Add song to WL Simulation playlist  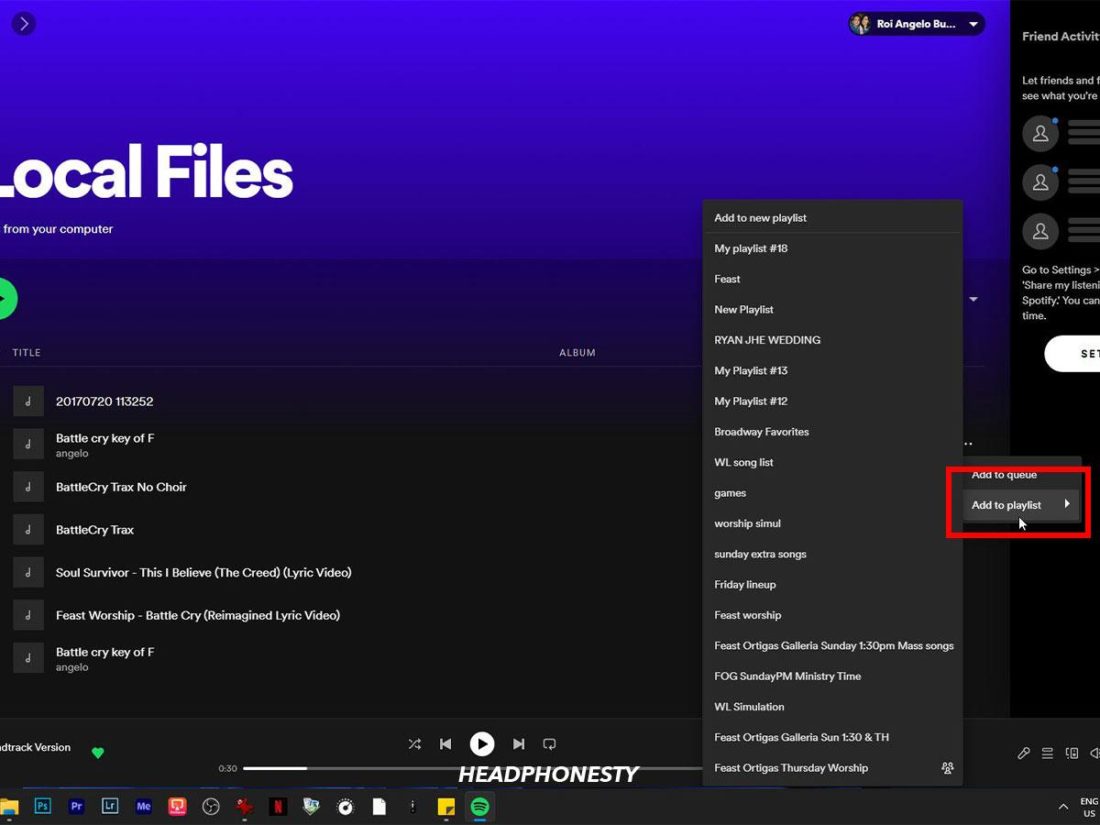[832, 707]
